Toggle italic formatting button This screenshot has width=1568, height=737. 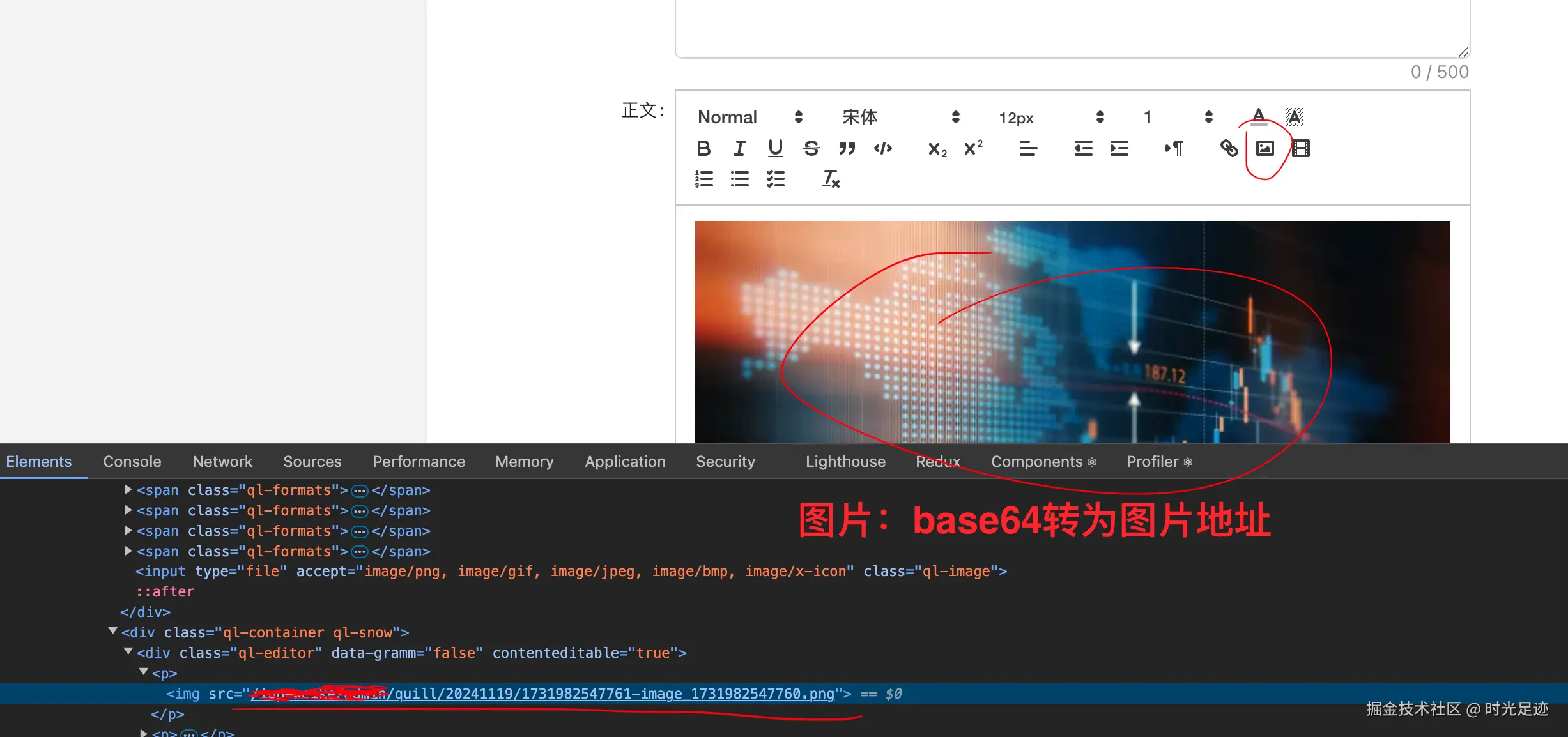coord(739,148)
